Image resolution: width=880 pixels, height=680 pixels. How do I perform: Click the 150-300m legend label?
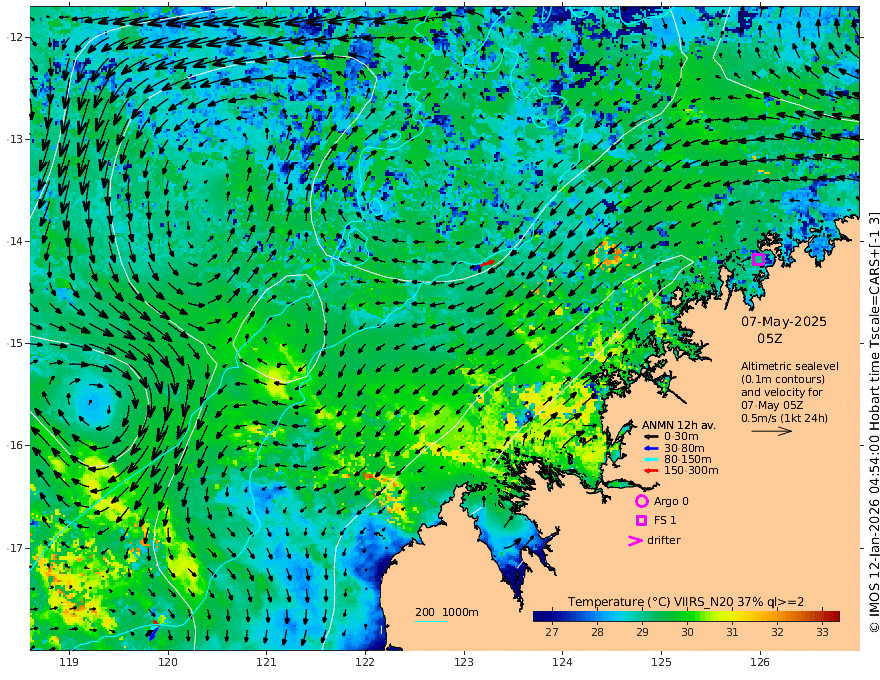691,470
